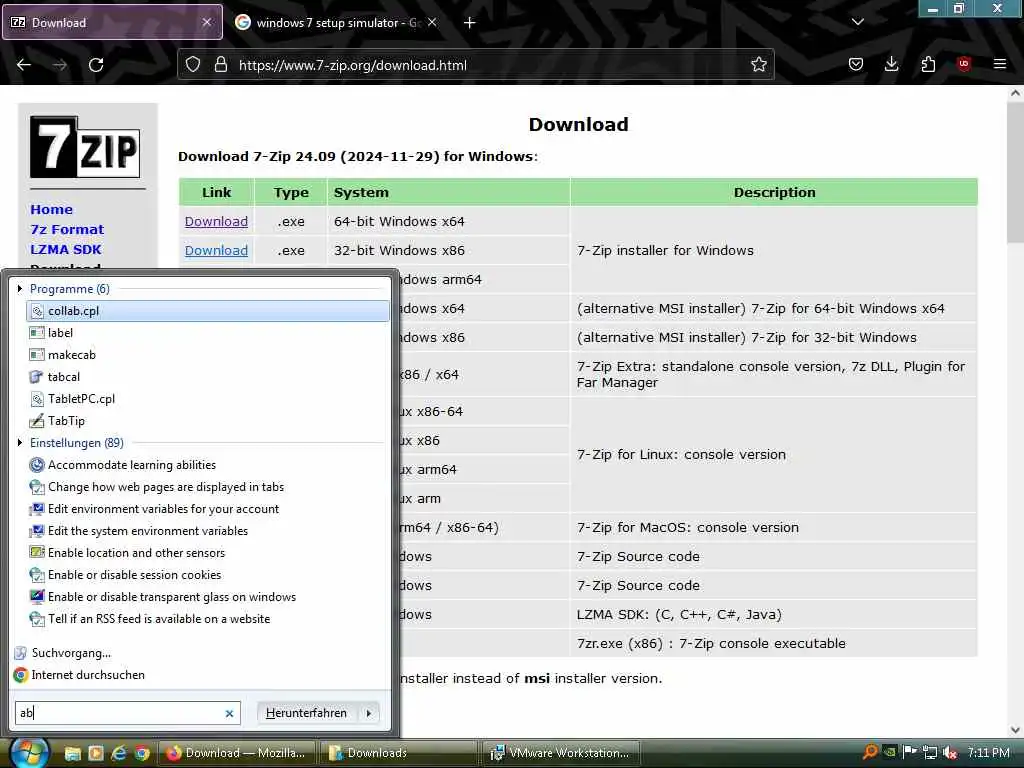Open Windows Explorer from quick launch
Image resolution: width=1024 pixels, height=768 pixels.
tap(72, 754)
